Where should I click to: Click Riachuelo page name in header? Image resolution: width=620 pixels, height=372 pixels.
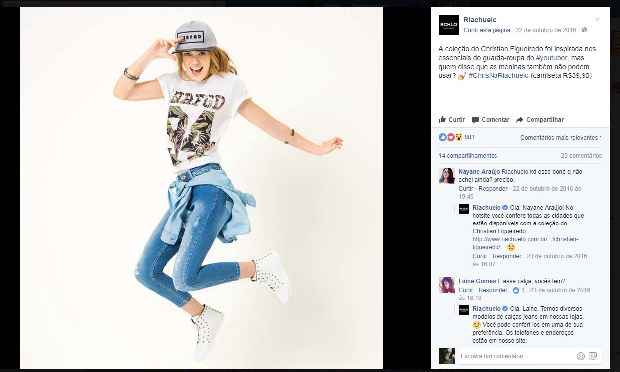(480, 20)
